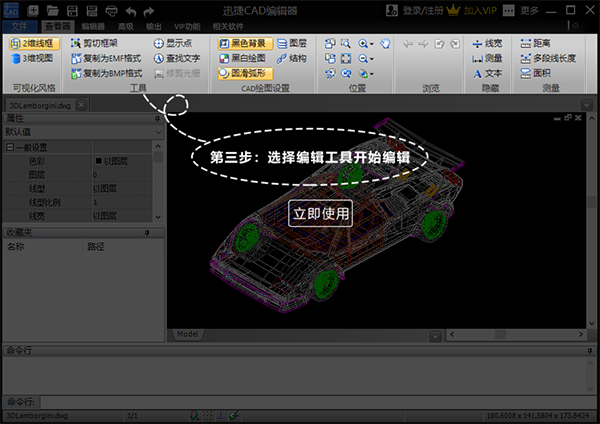Toggle 黑色背景 black background option
Image resolution: width=600 pixels, height=424 pixels.
tap(245, 43)
